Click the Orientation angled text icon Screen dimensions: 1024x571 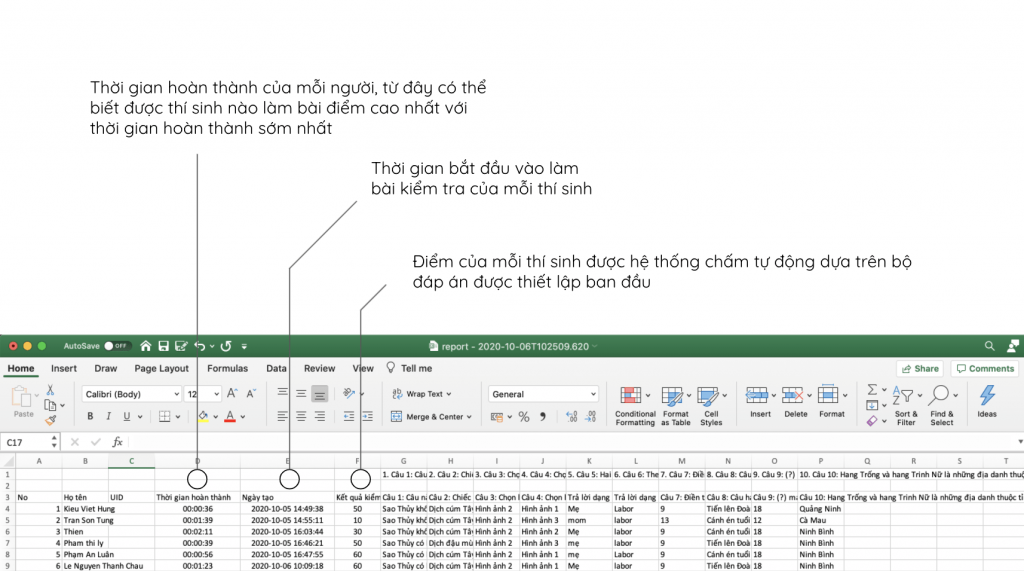349,393
